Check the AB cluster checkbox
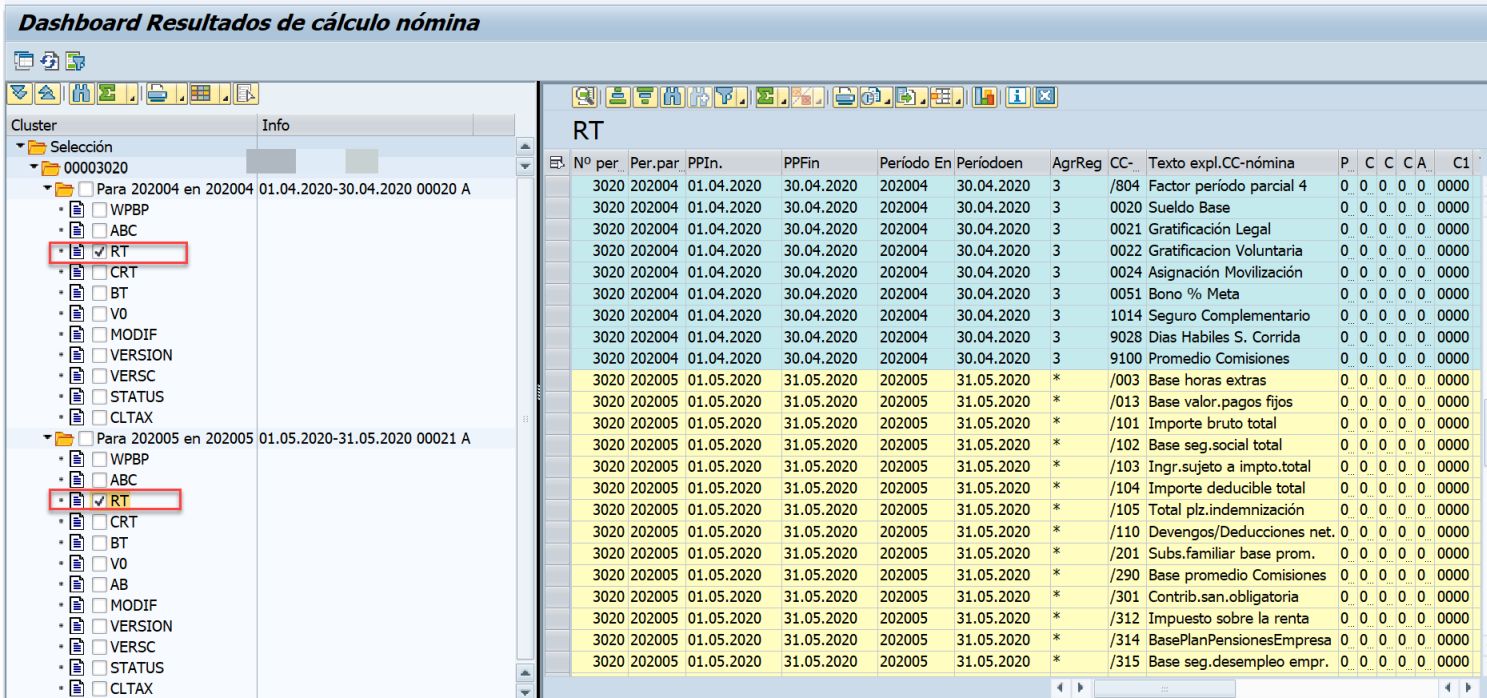Viewport: 1487px width, 698px height. click(100, 584)
